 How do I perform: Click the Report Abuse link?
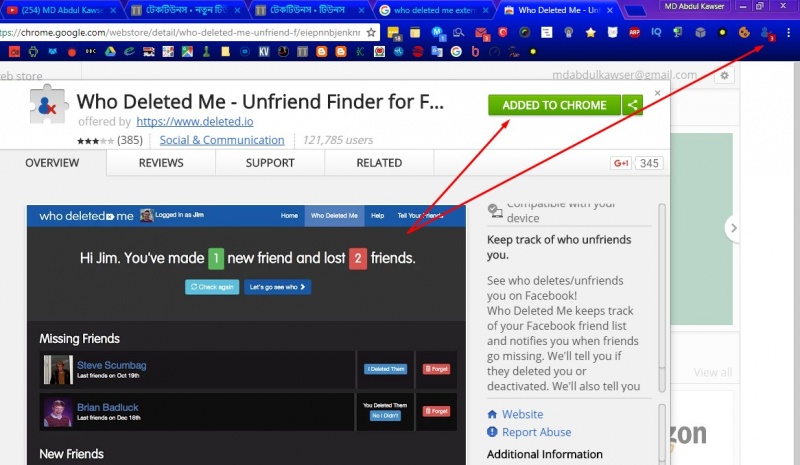pos(536,432)
